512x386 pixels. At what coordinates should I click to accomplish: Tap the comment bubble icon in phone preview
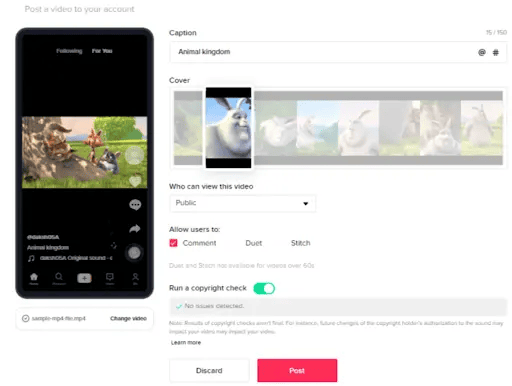pyautogui.click(x=135, y=205)
